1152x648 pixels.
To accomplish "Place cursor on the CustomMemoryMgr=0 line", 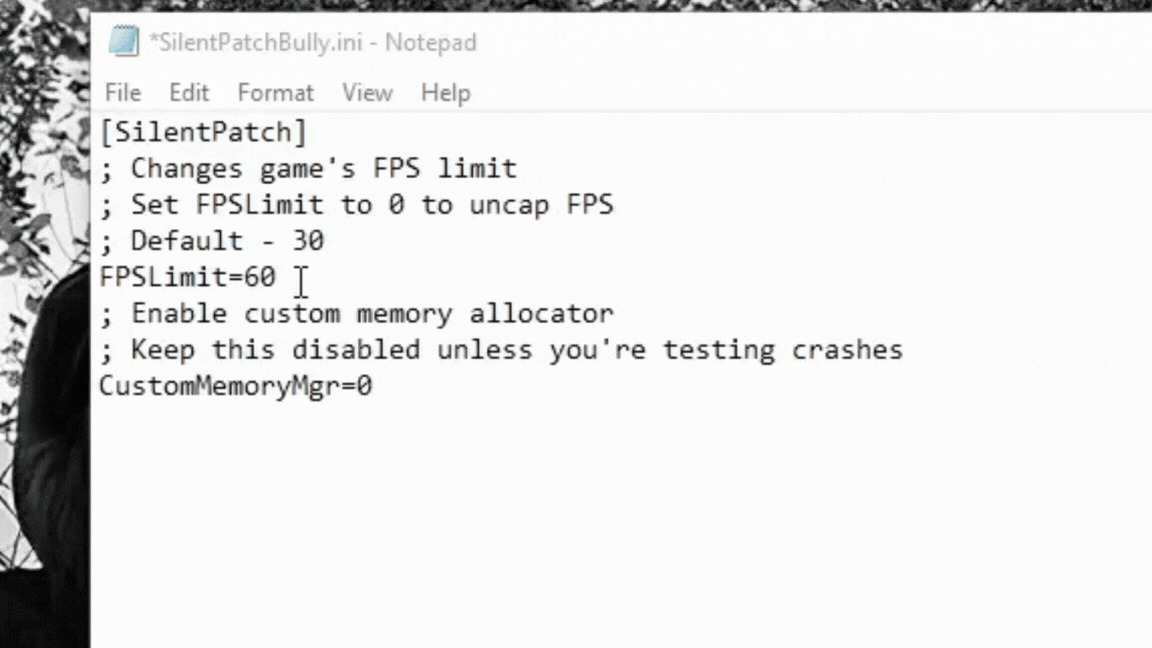I will [235, 386].
